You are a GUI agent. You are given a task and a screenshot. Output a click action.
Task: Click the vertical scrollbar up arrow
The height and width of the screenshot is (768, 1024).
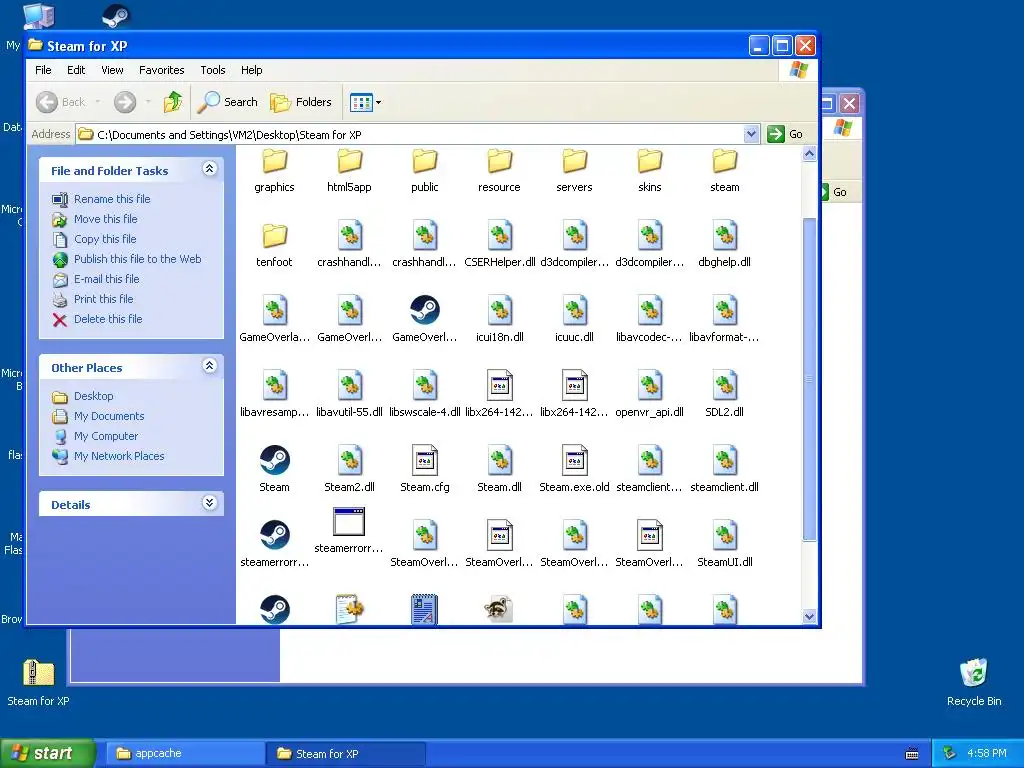point(809,154)
